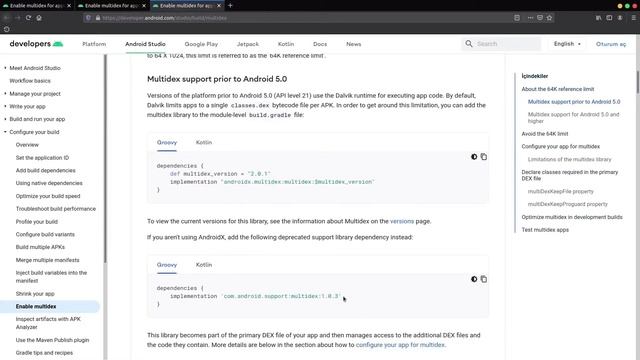Image resolution: width=640 pixels, height=360 pixels.
Task: Click the Oturum aç sign-in link
Action: coord(611,44)
